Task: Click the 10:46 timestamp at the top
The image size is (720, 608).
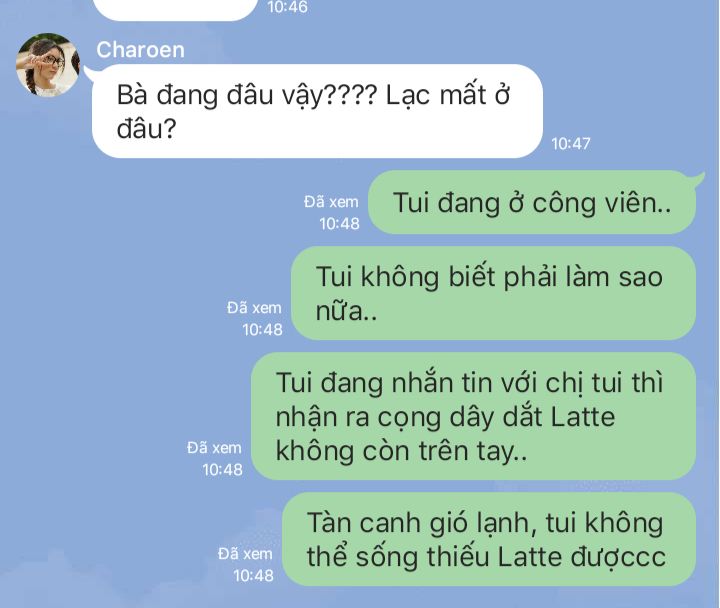Action: [287, 7]
